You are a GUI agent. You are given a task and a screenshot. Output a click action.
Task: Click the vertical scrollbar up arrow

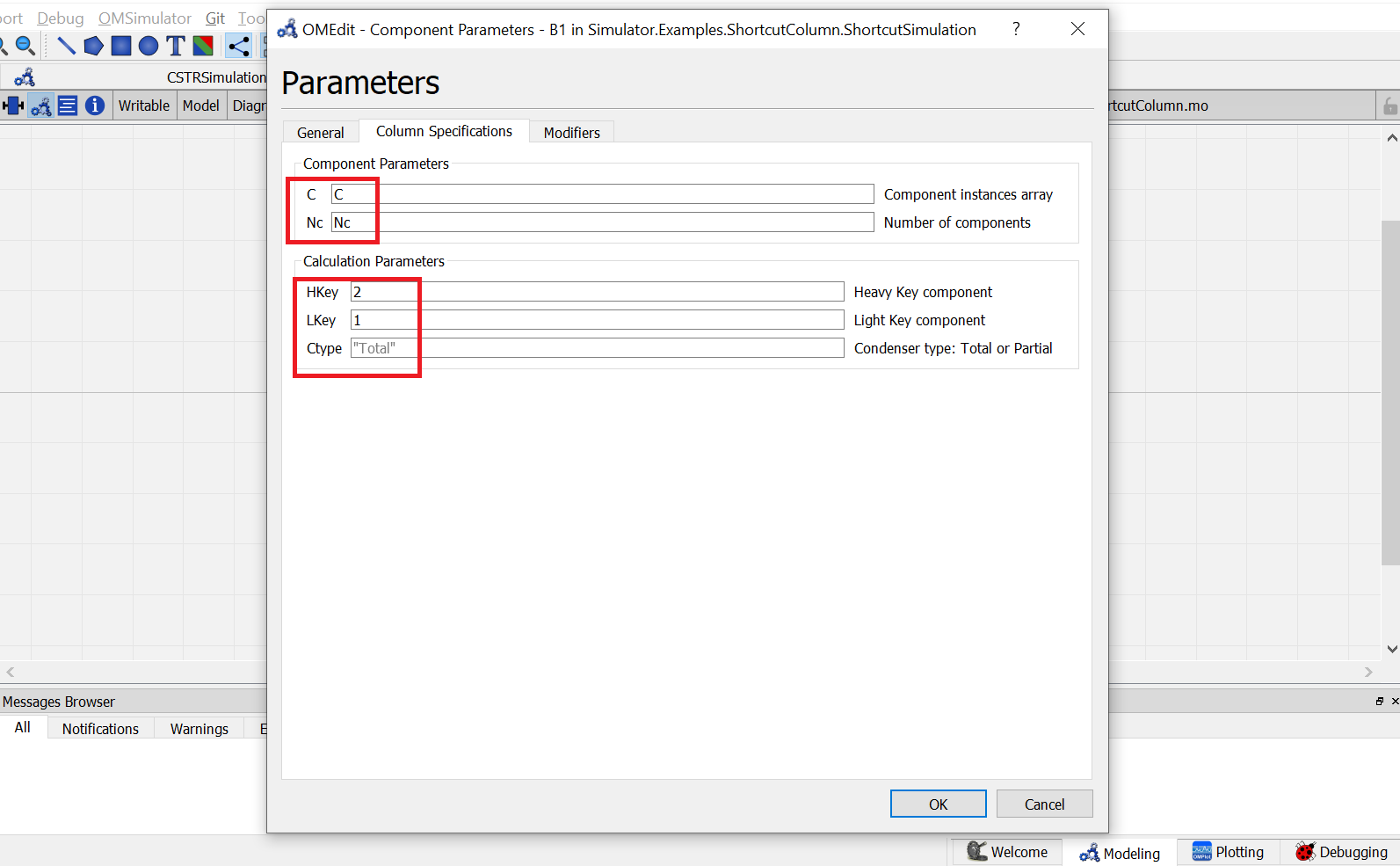[1391, 138]
